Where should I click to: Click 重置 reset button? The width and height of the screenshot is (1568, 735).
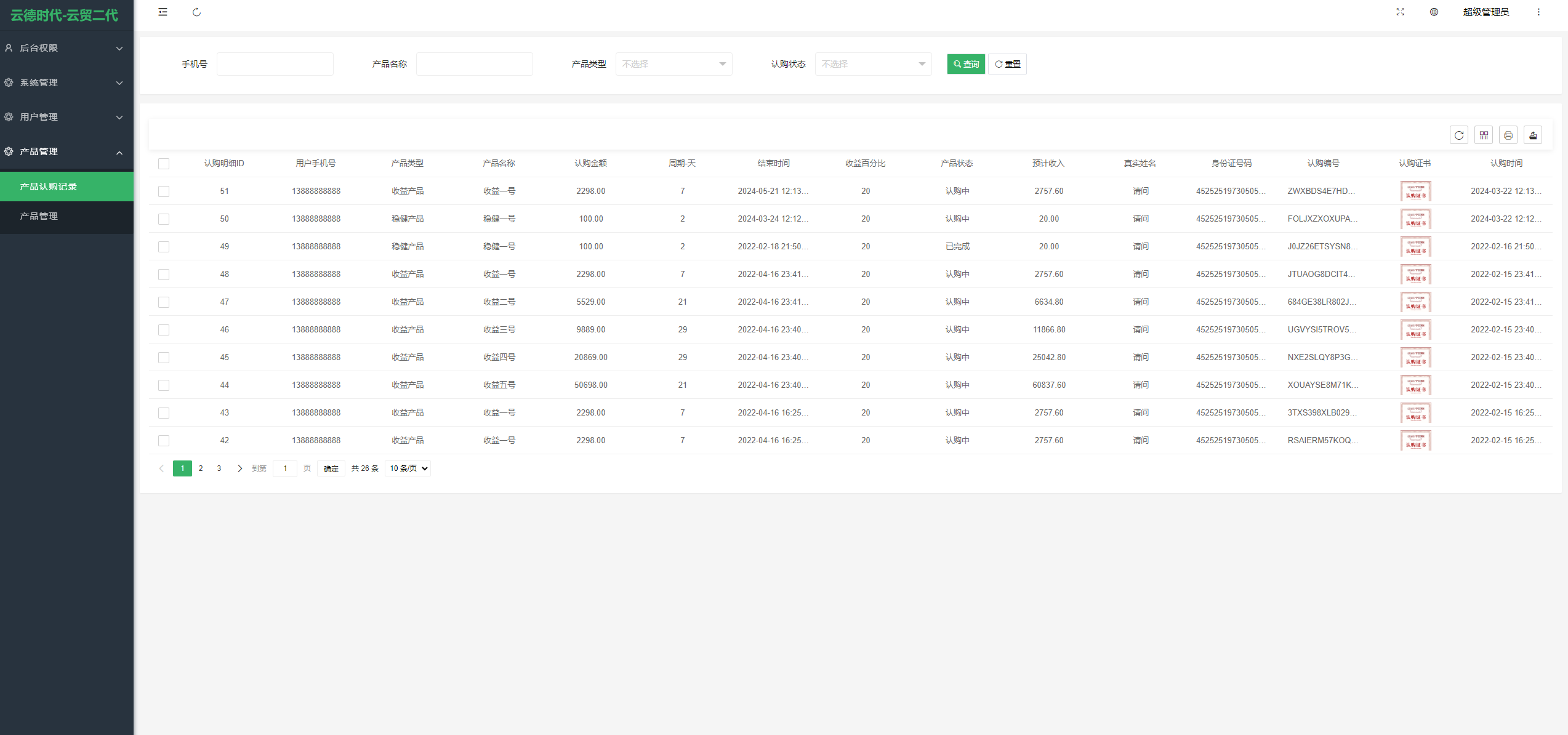click(1007, 64)
